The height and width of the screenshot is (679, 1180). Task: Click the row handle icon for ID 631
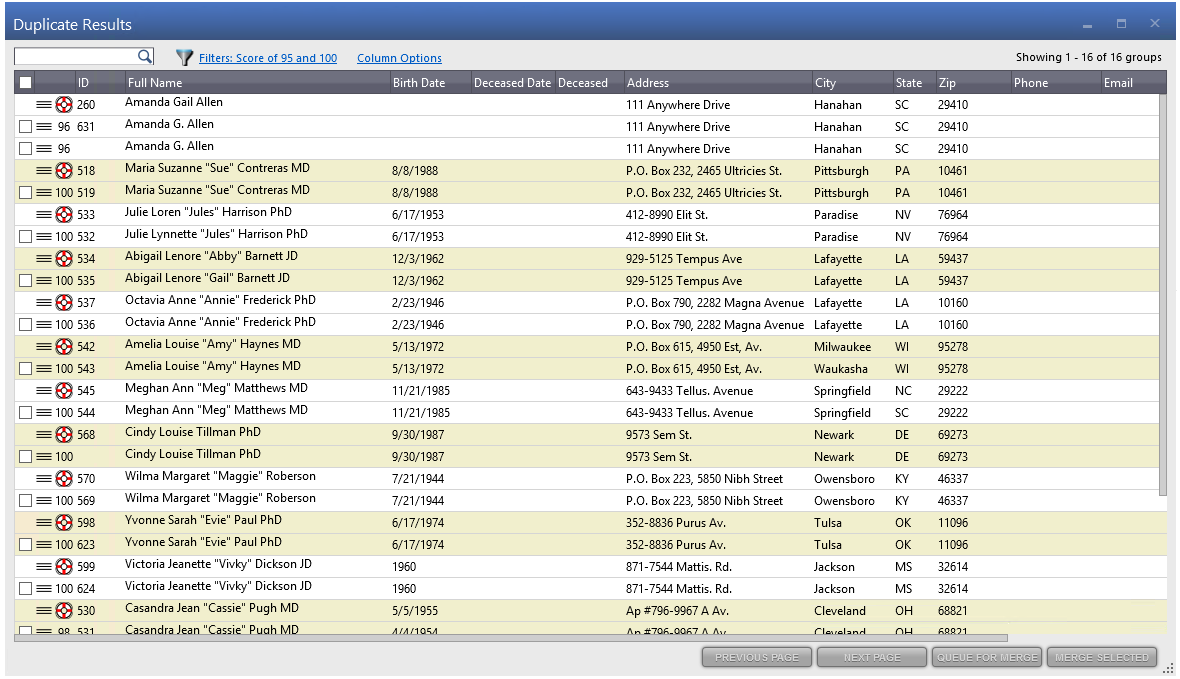(44, 126)
